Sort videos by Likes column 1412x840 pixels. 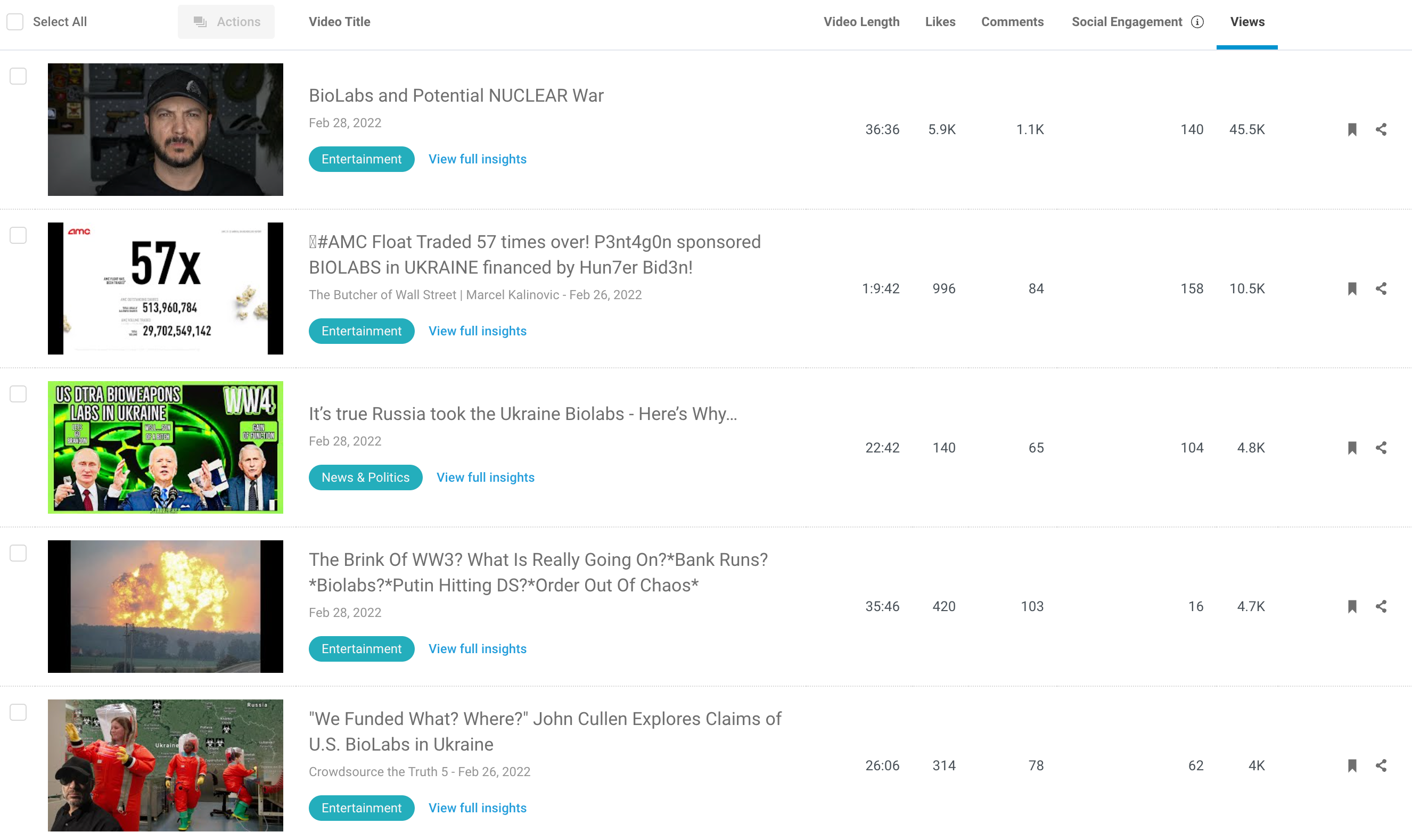coord(940,21)
